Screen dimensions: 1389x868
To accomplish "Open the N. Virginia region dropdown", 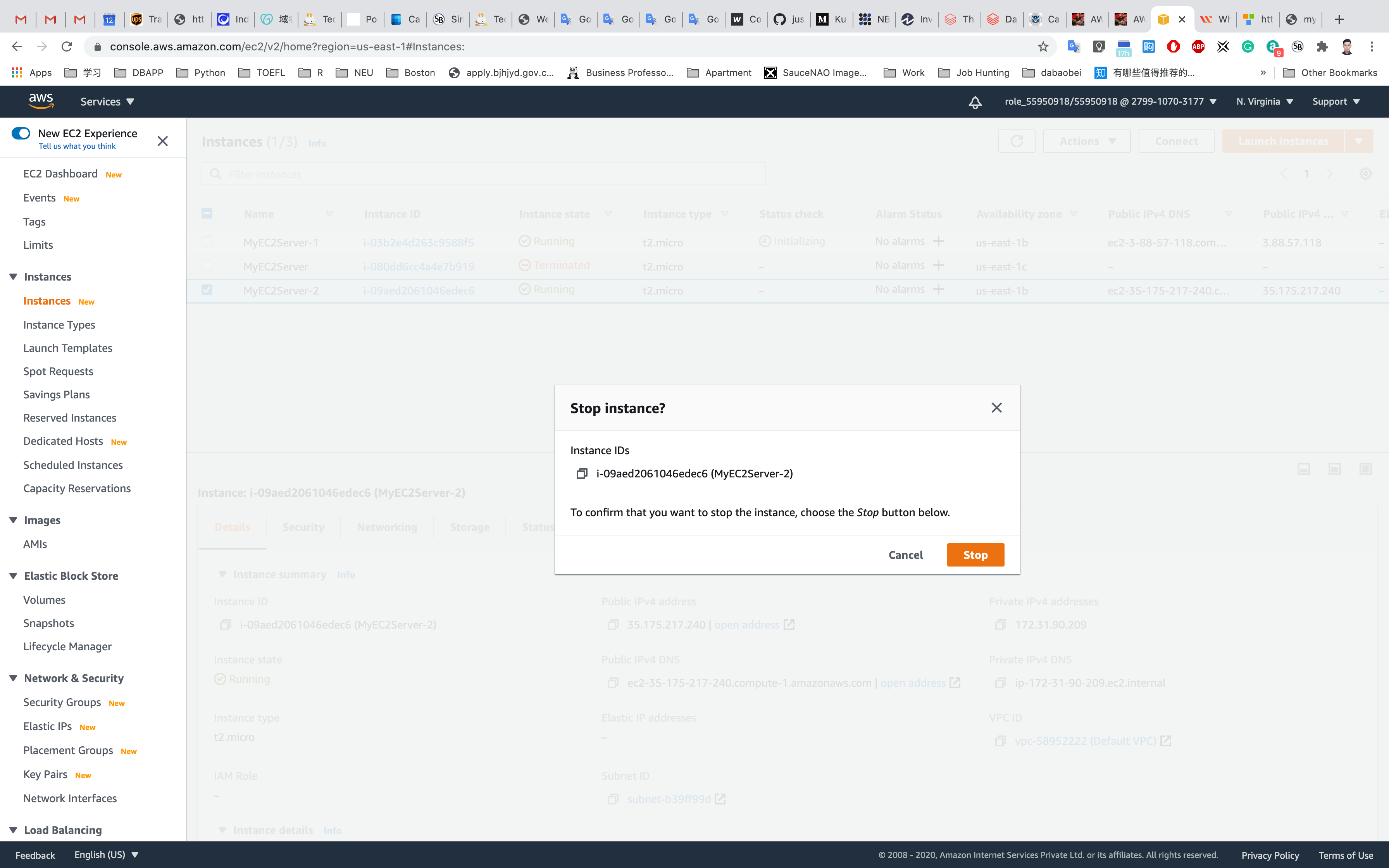I will (1264, 102).
